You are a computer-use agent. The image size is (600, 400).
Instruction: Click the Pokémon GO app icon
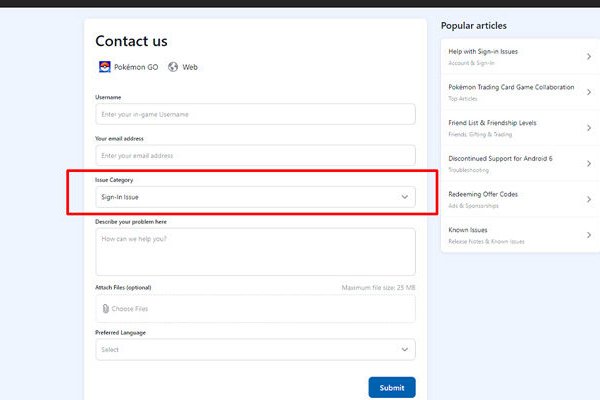coord(104,67)
